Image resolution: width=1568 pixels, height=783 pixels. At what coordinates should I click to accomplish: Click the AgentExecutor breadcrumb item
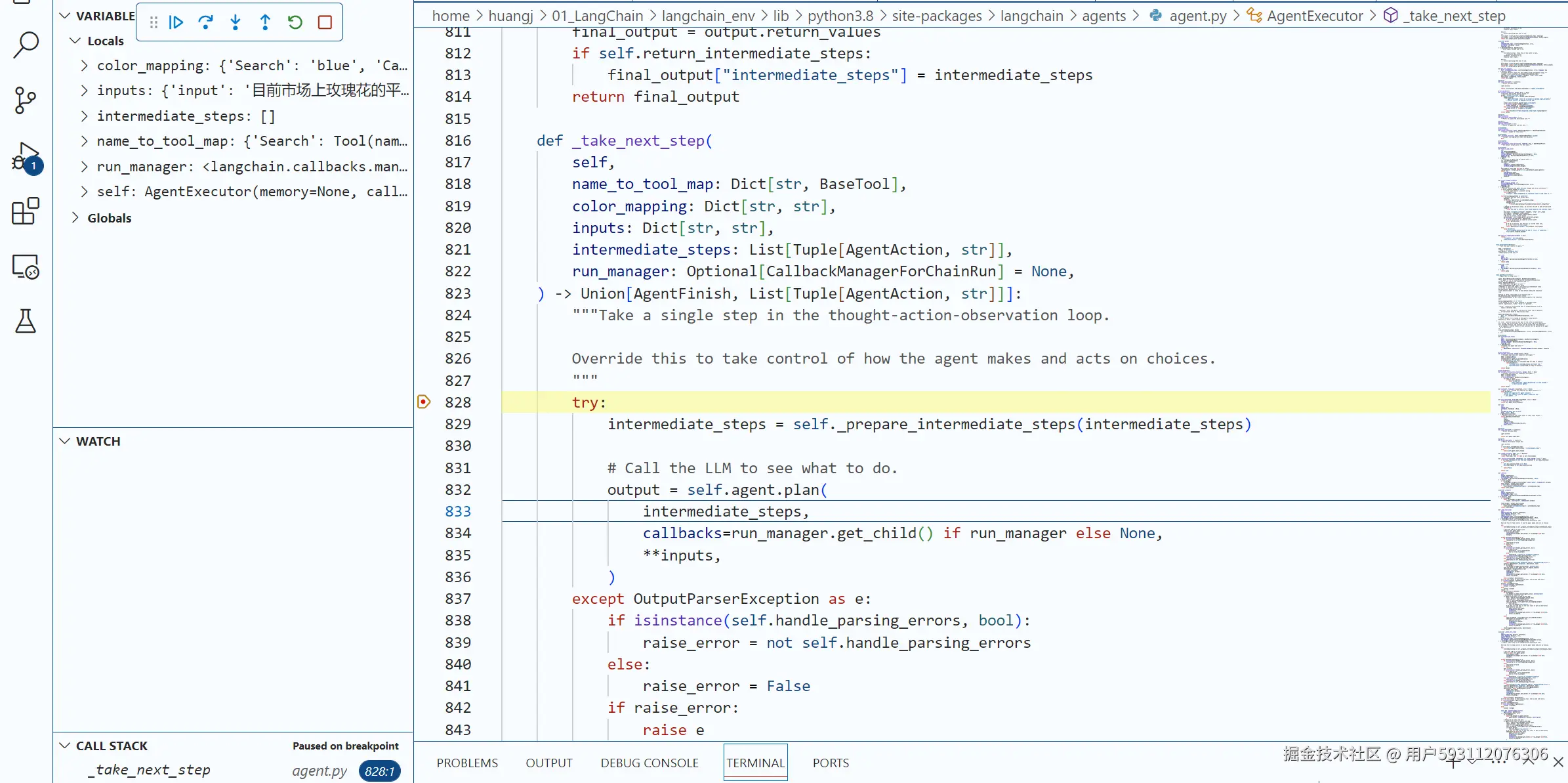pos(1314,16)
